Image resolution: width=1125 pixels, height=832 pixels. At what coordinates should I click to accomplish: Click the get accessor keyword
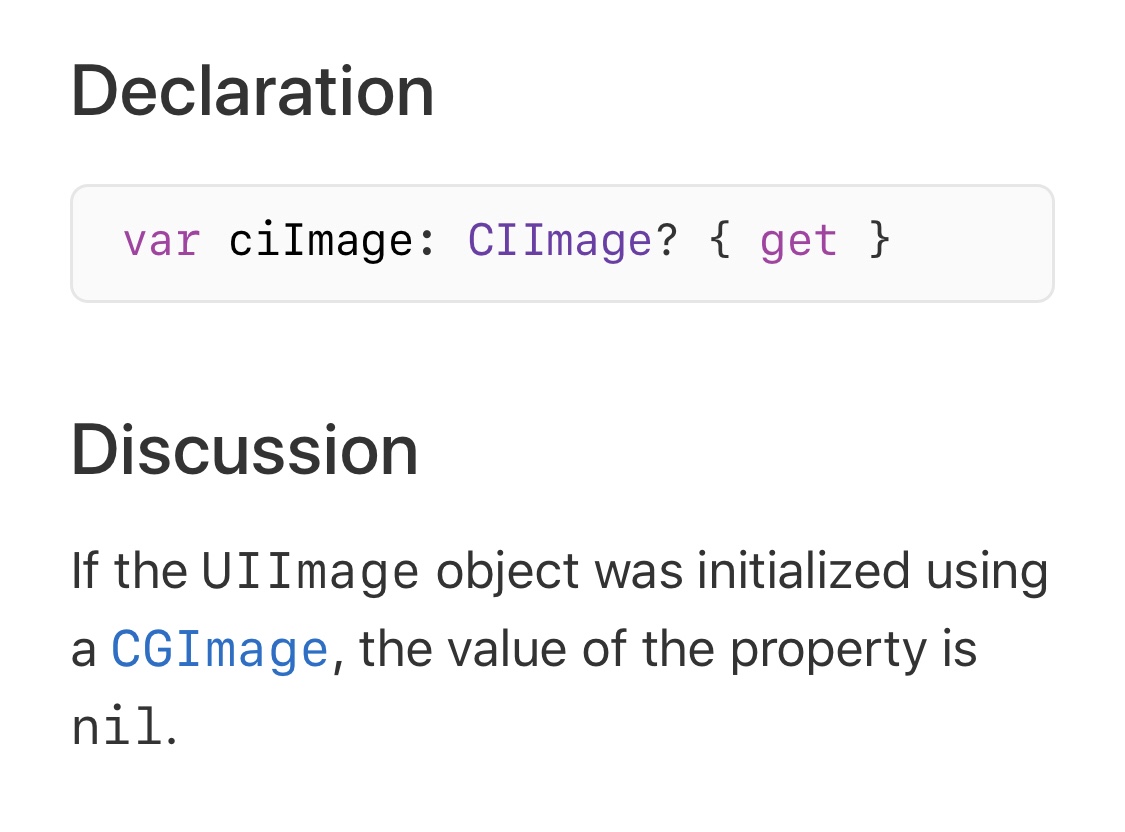tap(799, 242)
